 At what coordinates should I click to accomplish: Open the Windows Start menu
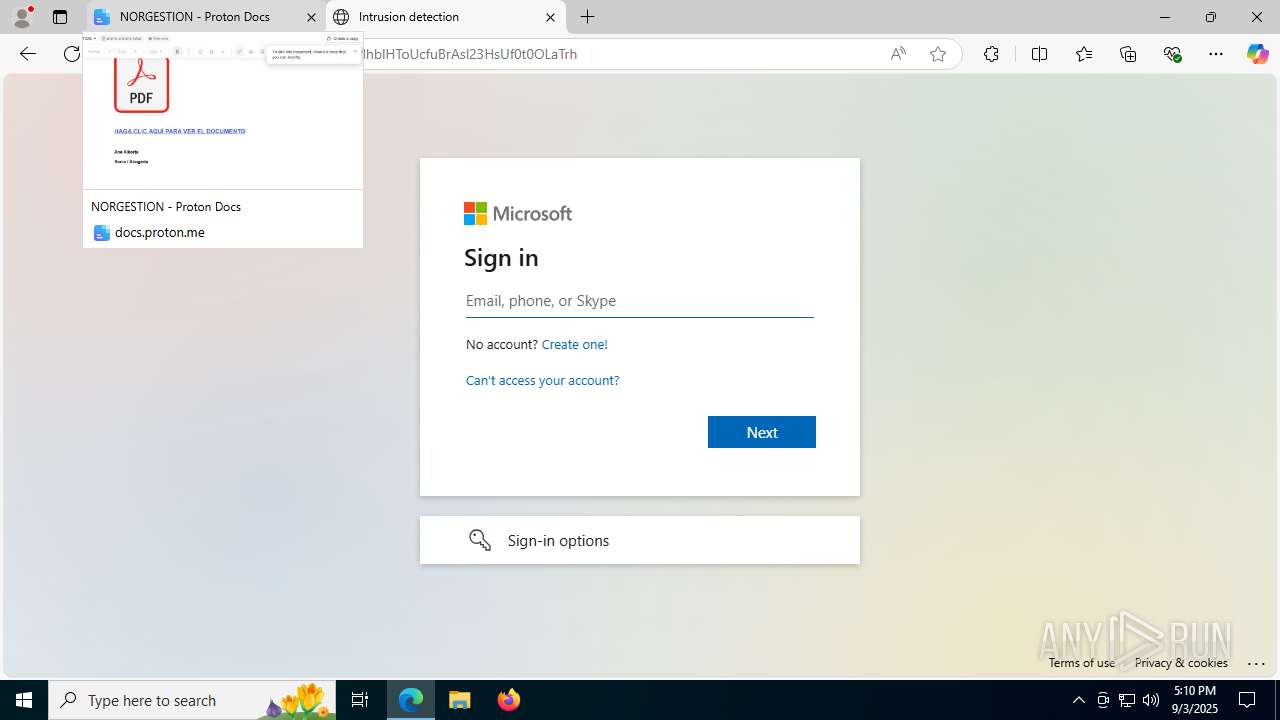click(24, 700)
